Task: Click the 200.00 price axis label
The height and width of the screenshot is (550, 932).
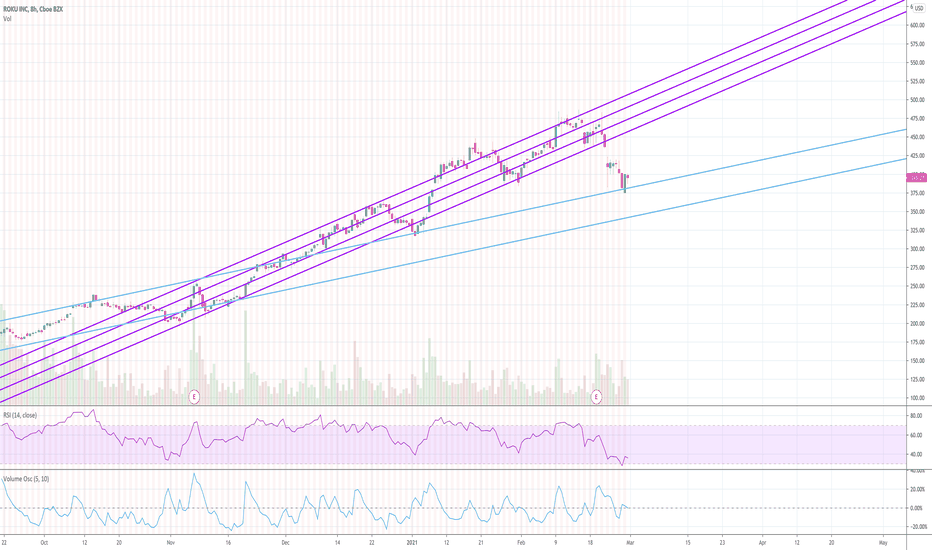Action: coord(917,324)
